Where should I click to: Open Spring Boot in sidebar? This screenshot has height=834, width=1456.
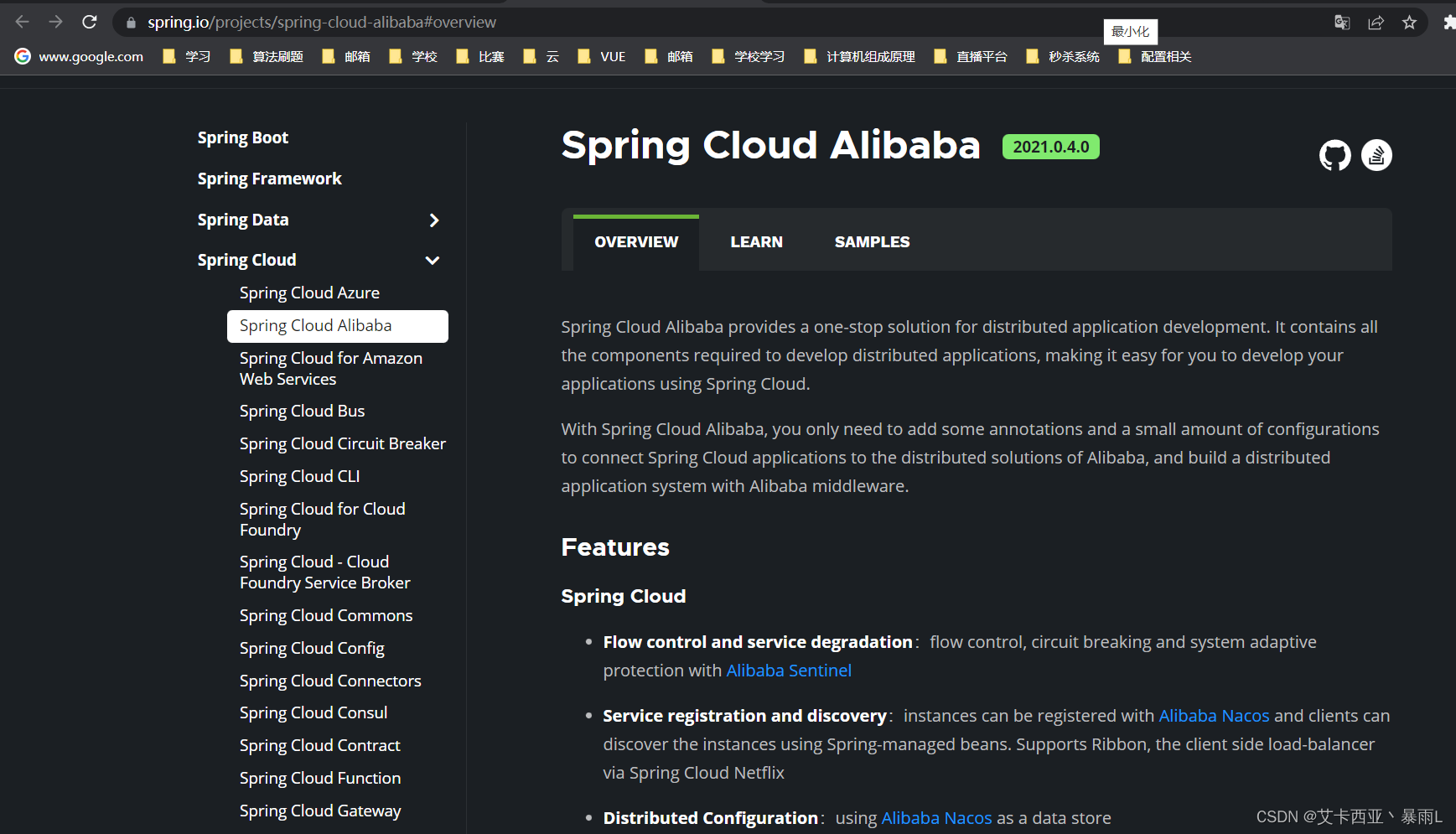(243, 137)
